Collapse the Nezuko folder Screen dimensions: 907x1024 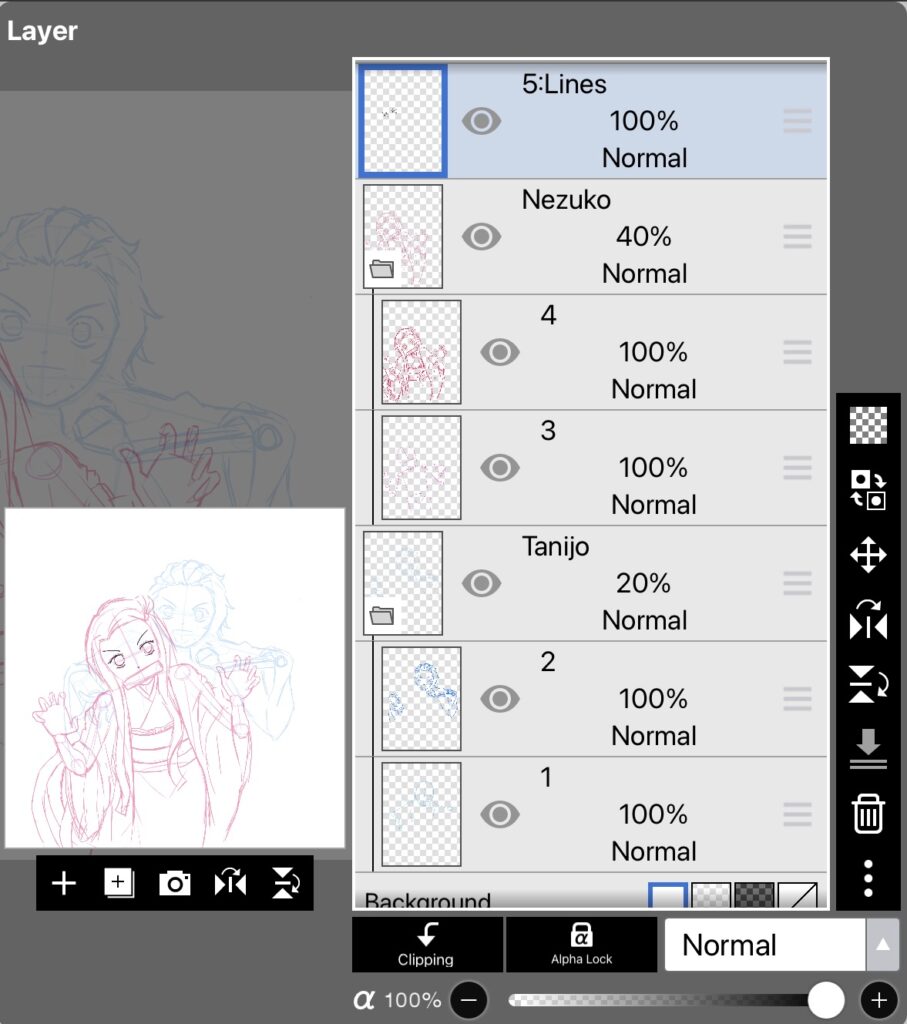(381, 269)
